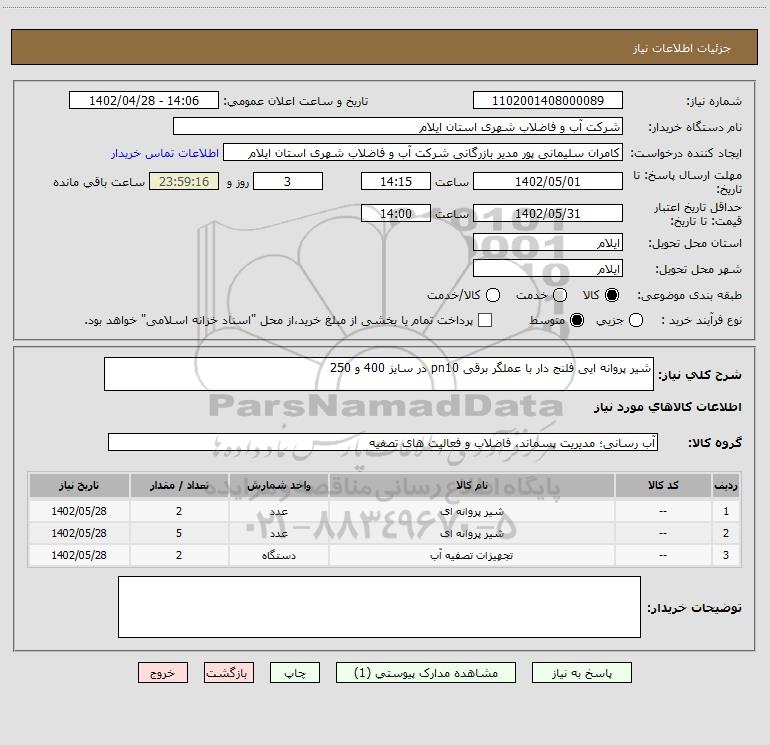Screen dimensions: 770x745
Task: Click the 'کد کالا' column header
Action: click(x=663, y=485)
